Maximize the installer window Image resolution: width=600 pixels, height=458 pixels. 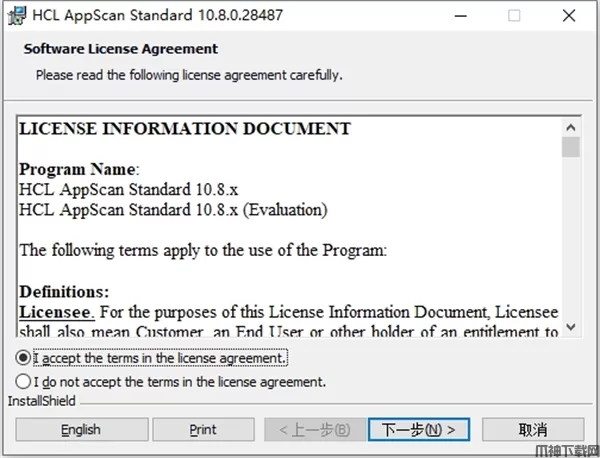(x=514, y=16)
